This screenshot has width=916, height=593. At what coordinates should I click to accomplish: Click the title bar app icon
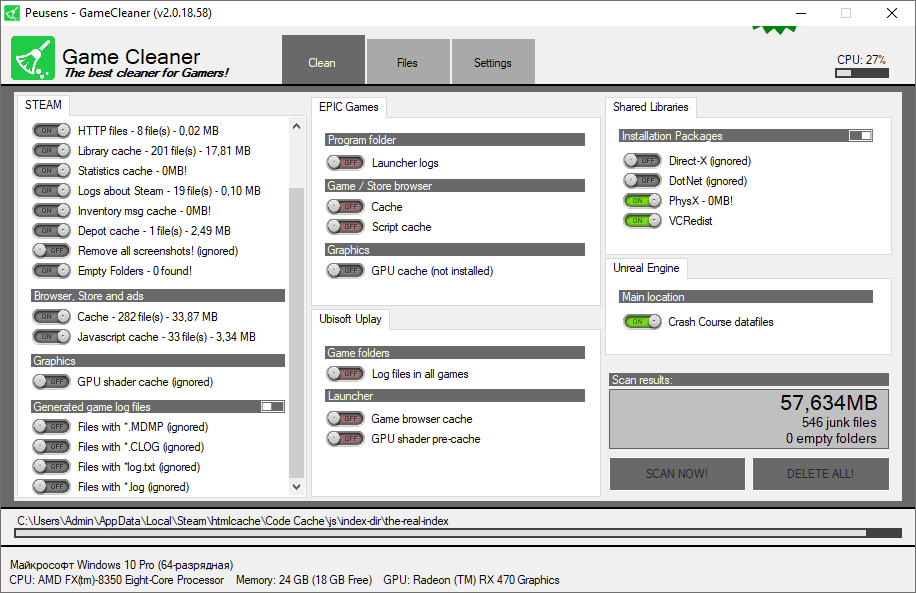pyautogui.click(x=12, y=13)
